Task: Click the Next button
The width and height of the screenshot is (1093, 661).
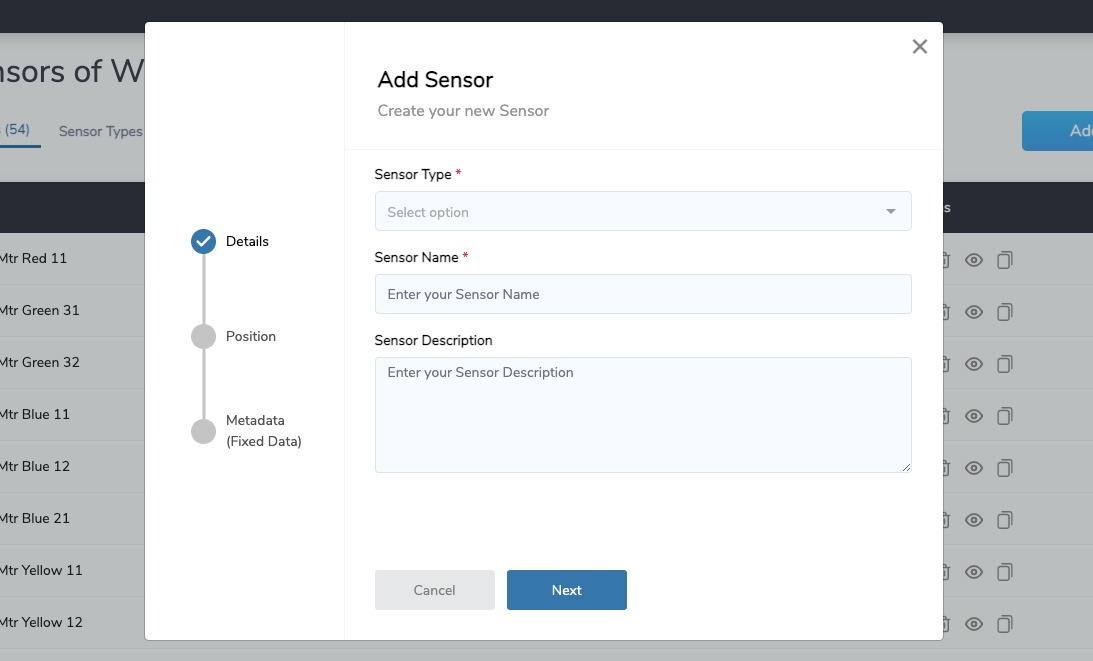Action: (x=566, y=589)
